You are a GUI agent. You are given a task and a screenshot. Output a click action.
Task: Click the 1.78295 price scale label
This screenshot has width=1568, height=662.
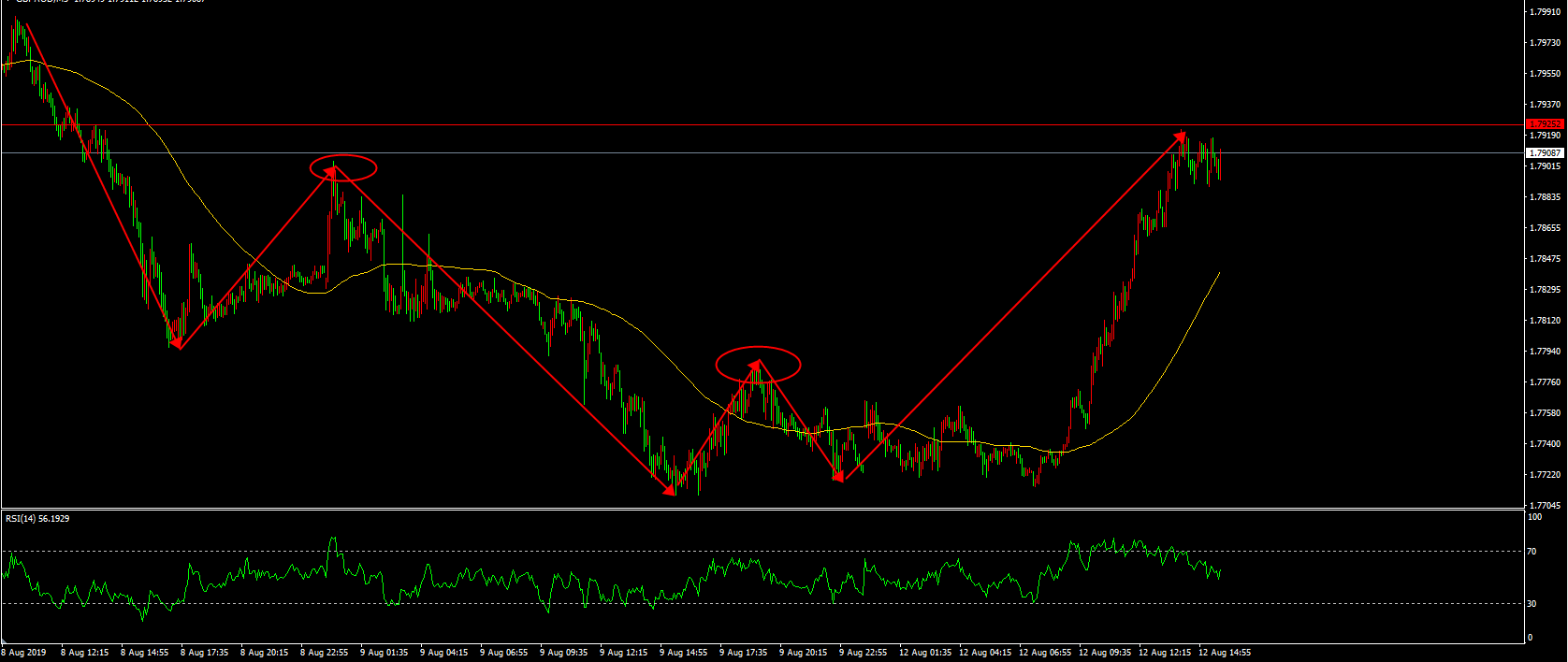coord(1544,290)
